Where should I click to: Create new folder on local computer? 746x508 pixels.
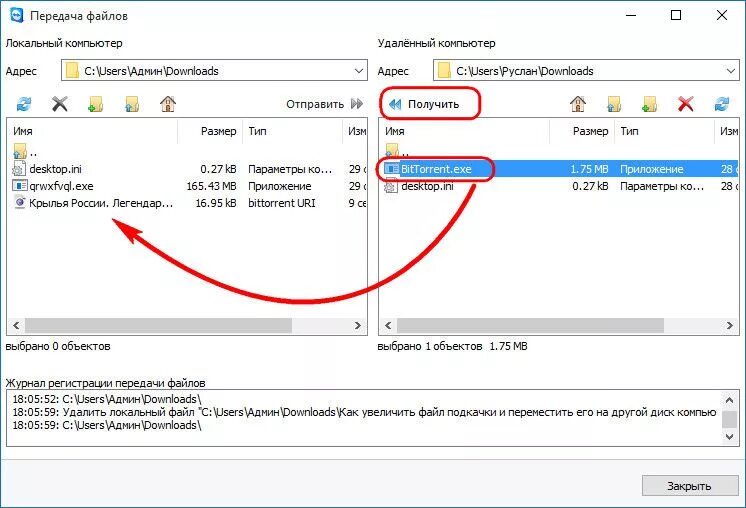pyautogui.click(x=96, y=104)
